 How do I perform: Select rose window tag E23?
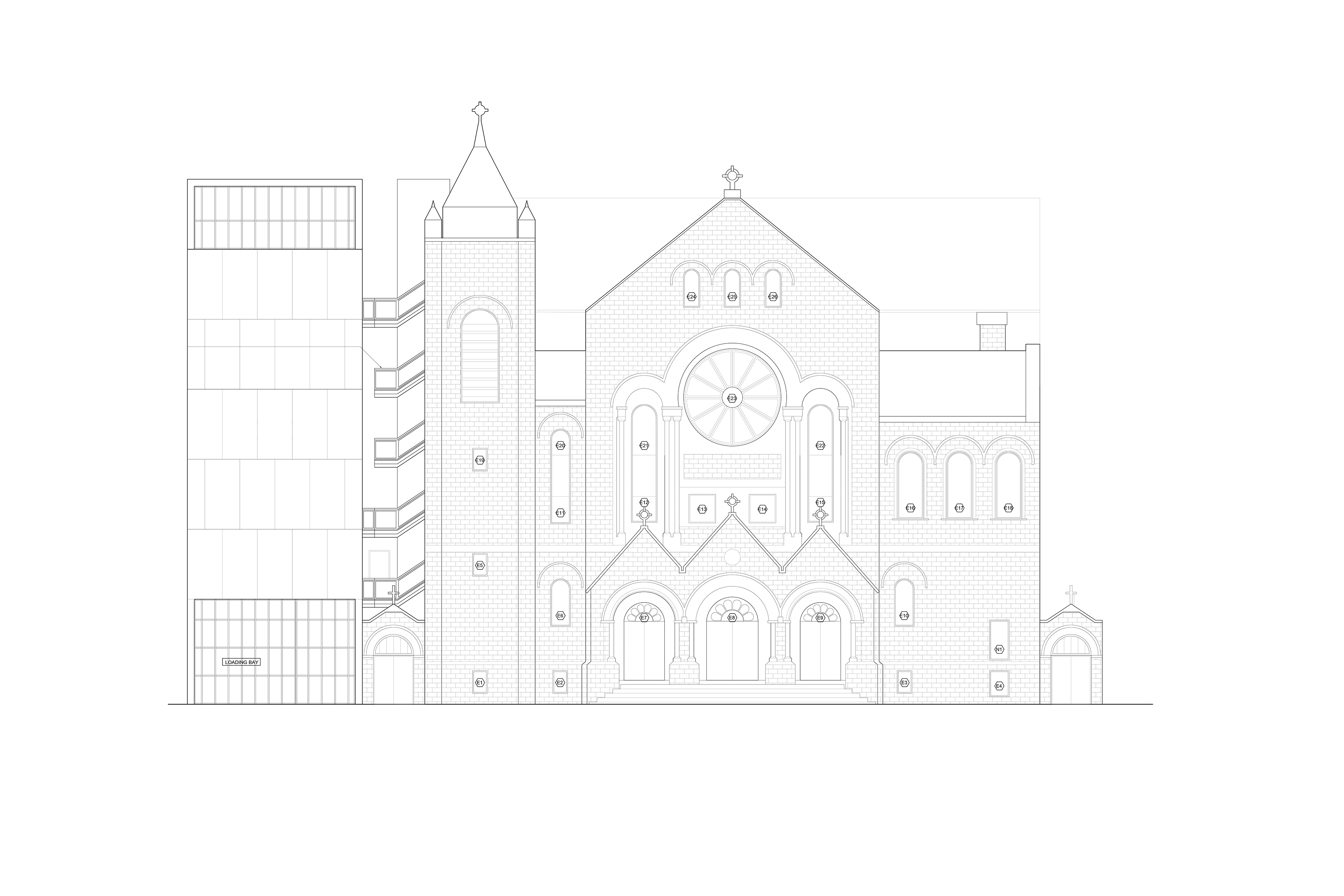click(x=732, y=398)
